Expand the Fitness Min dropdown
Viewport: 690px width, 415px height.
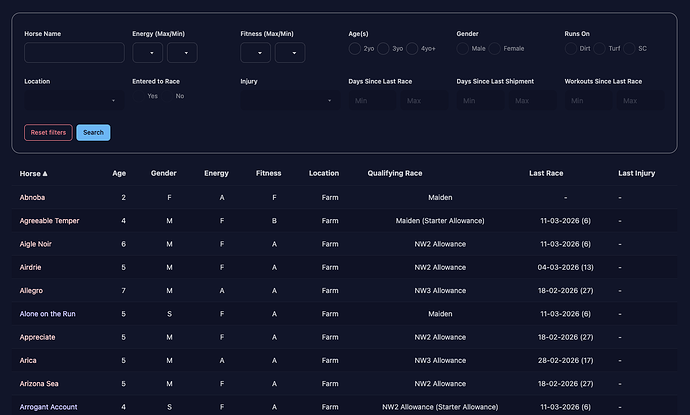point(290,53)
